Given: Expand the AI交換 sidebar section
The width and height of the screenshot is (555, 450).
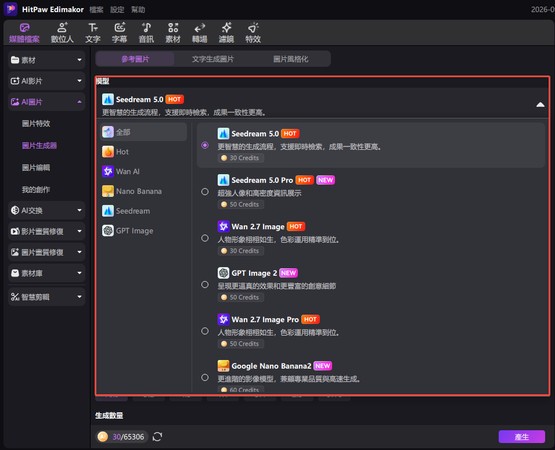Looking at the screenshot, I should coord(46,210).
